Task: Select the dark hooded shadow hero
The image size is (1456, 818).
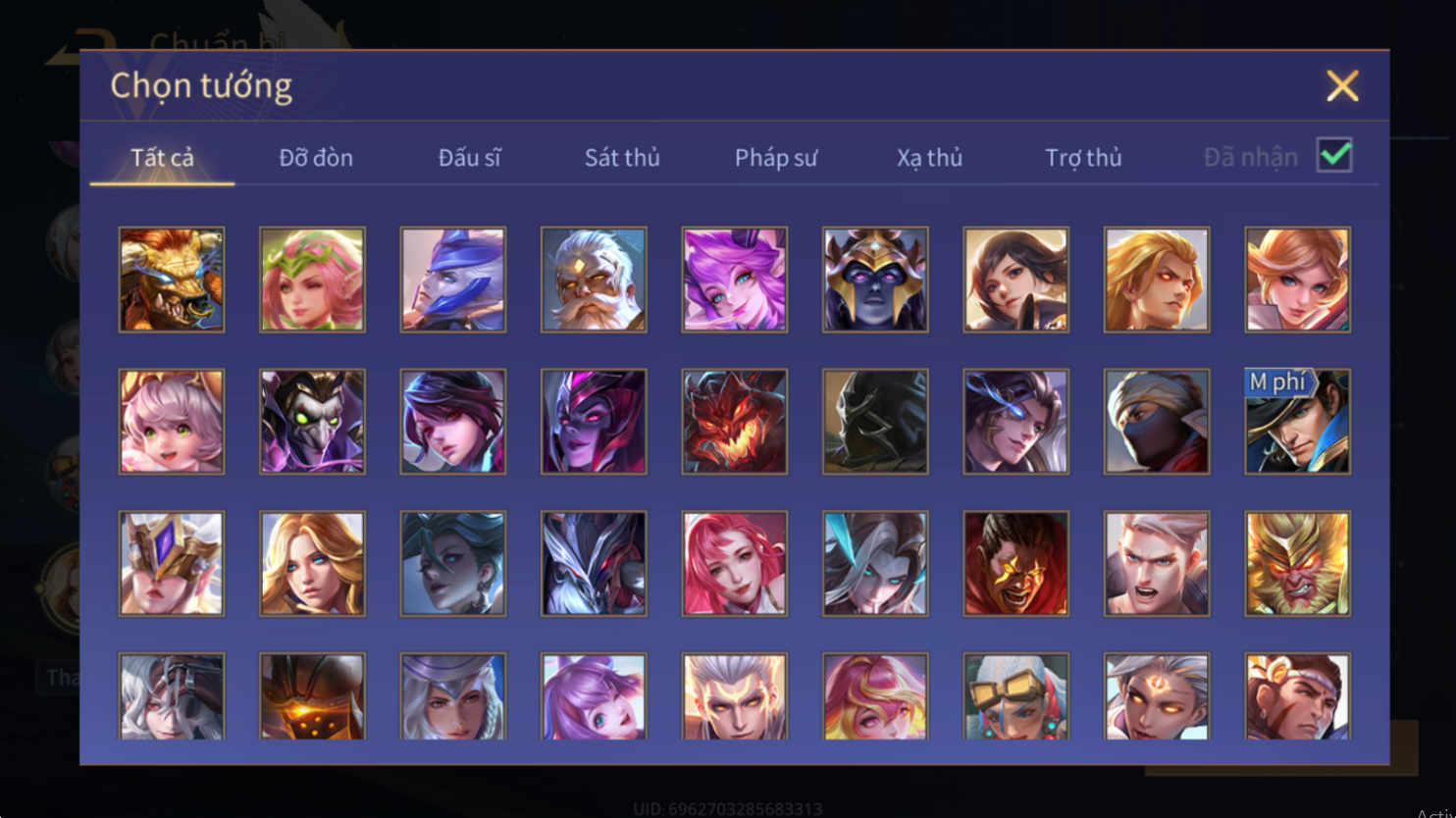Action: point(875,422)
